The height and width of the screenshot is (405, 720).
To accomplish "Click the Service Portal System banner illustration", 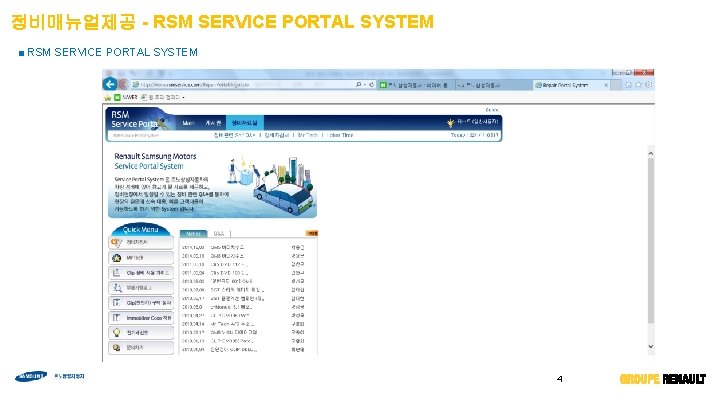I will click(271, 186).
